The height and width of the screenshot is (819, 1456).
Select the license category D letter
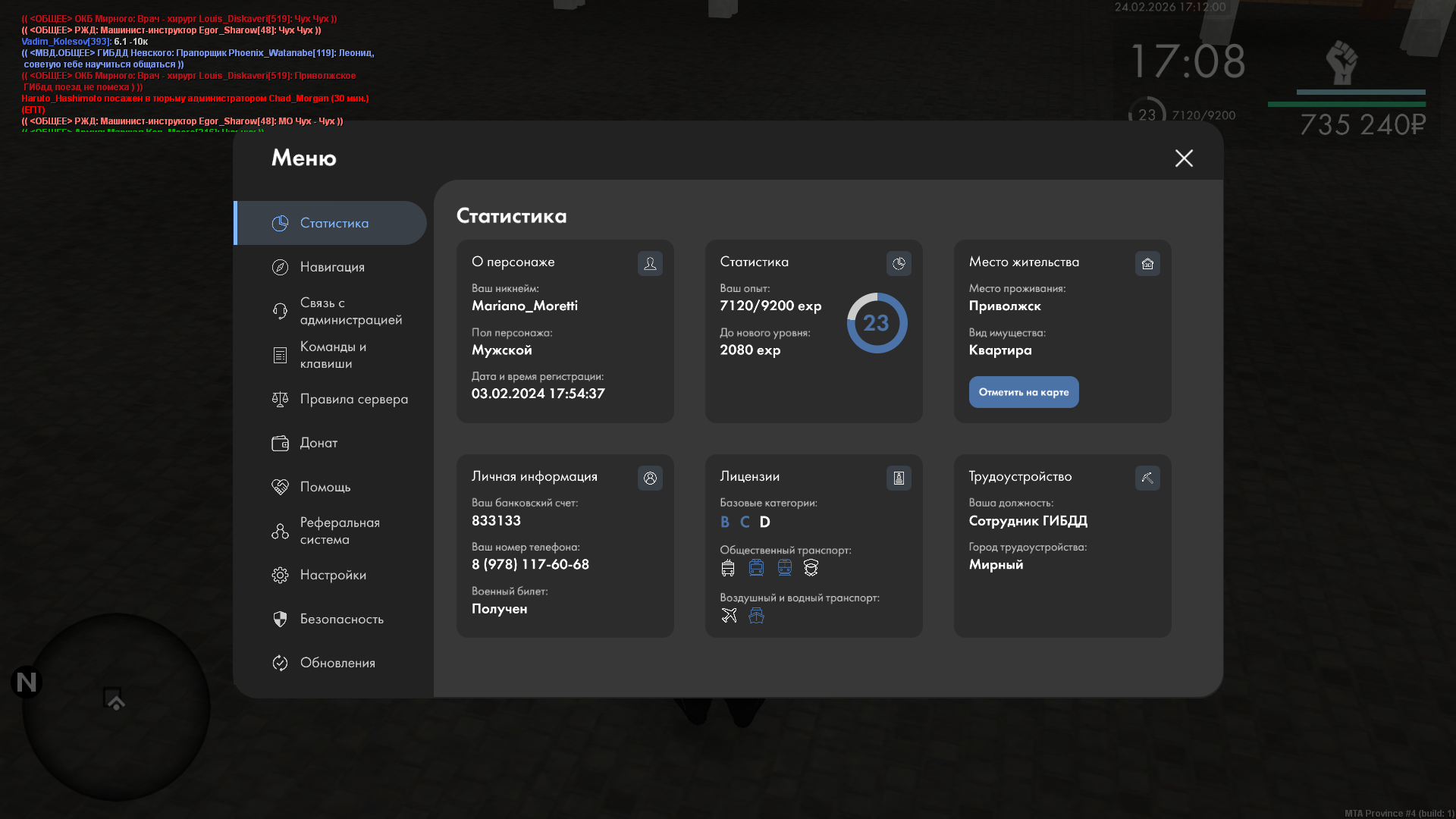point(764,522)
